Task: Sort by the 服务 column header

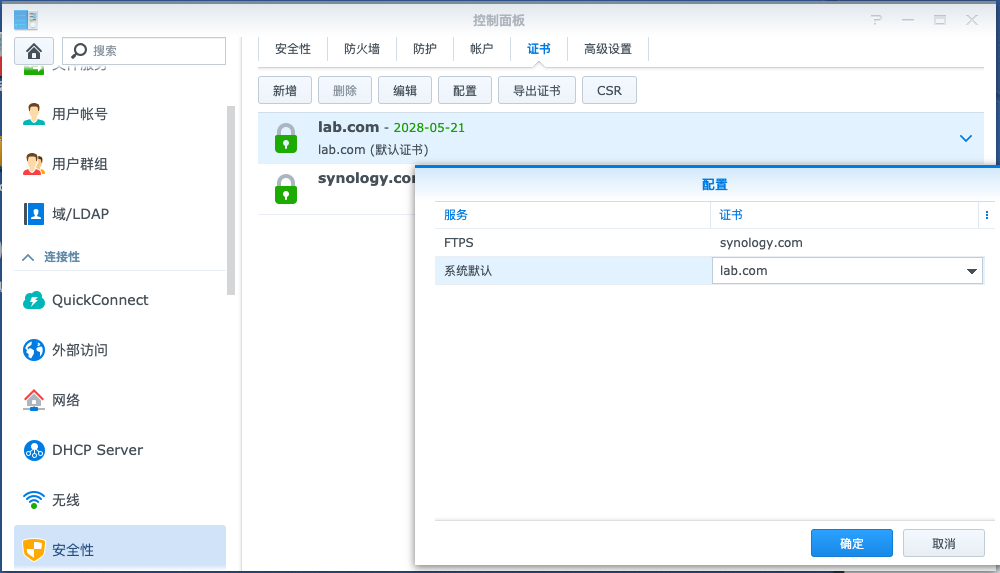Action: click(572, 215)
